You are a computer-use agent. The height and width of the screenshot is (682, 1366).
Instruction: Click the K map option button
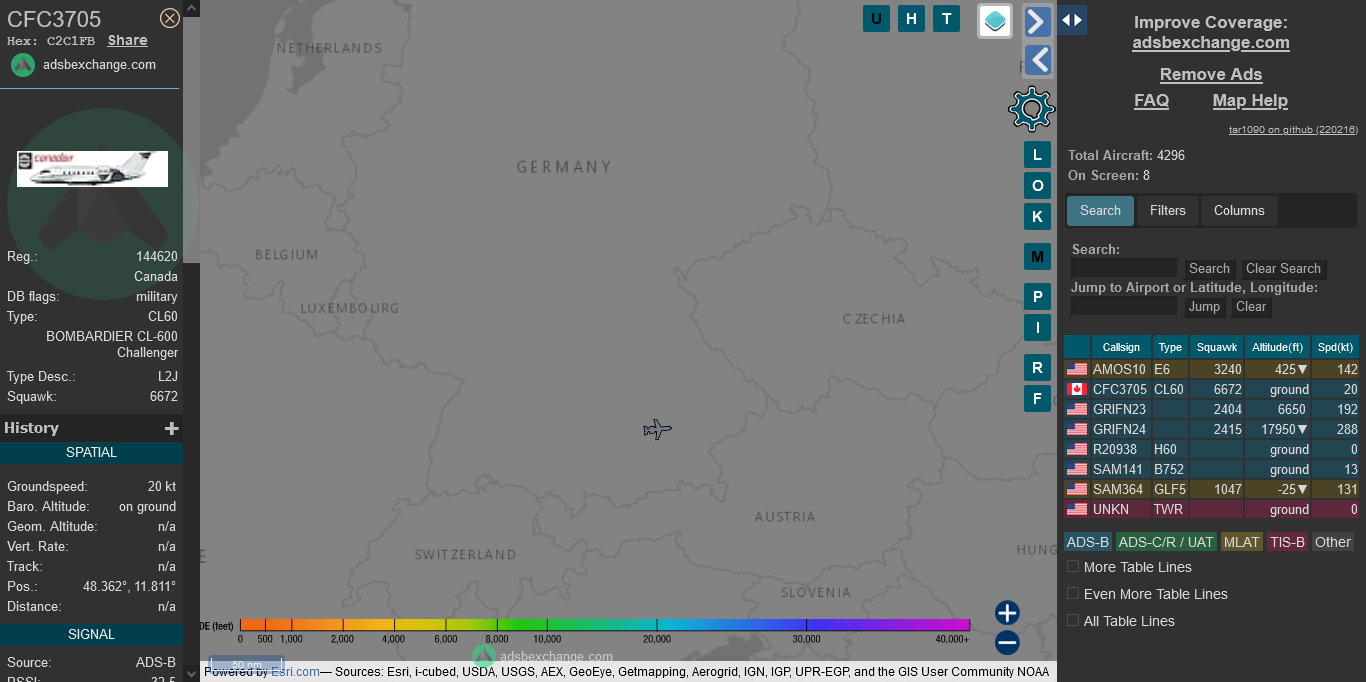(x=1037, y=217)
